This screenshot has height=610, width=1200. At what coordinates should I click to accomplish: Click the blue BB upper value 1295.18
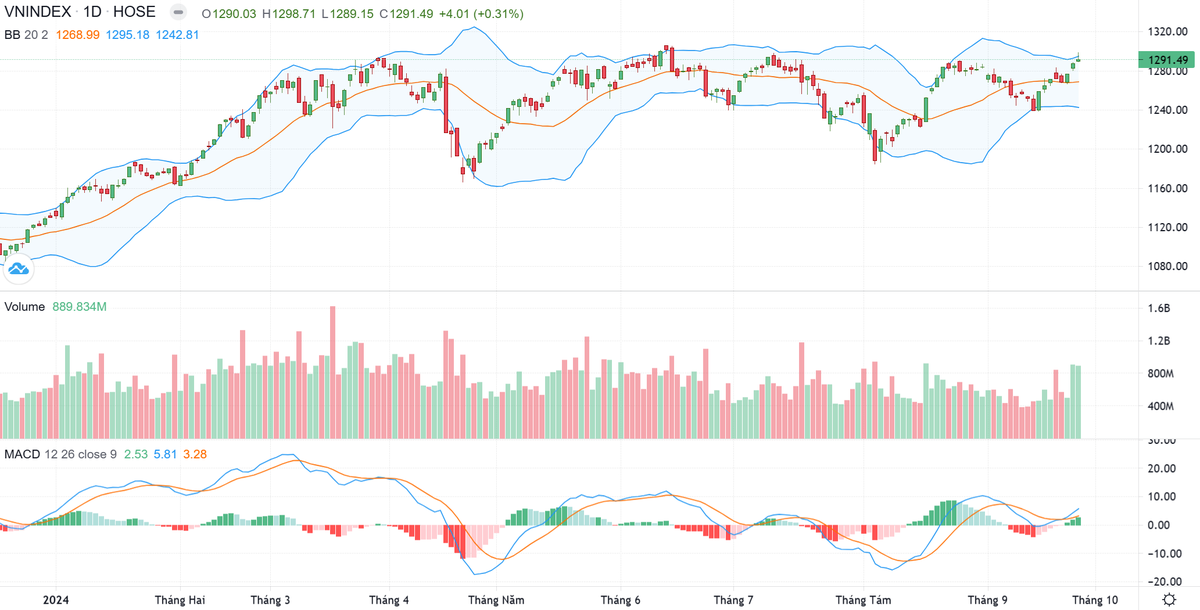(x=129, y=34)
